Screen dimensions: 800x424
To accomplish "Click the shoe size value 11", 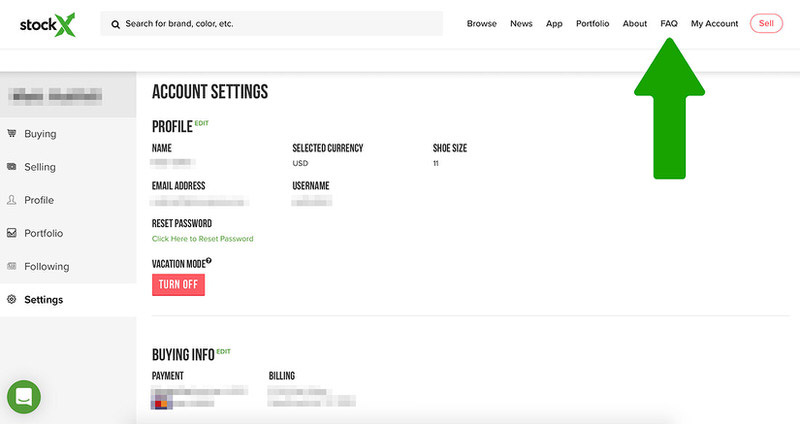I will click(436, 163).
